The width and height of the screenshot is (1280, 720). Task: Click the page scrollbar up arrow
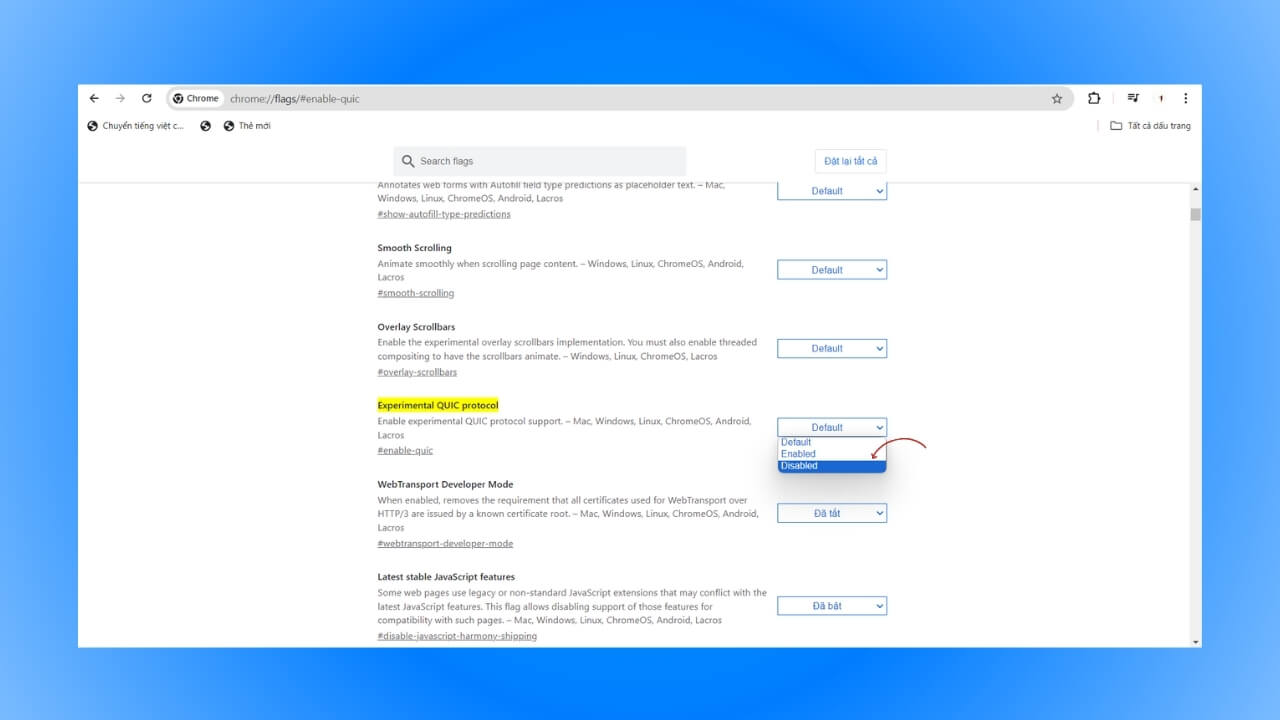pos(1195,190)
